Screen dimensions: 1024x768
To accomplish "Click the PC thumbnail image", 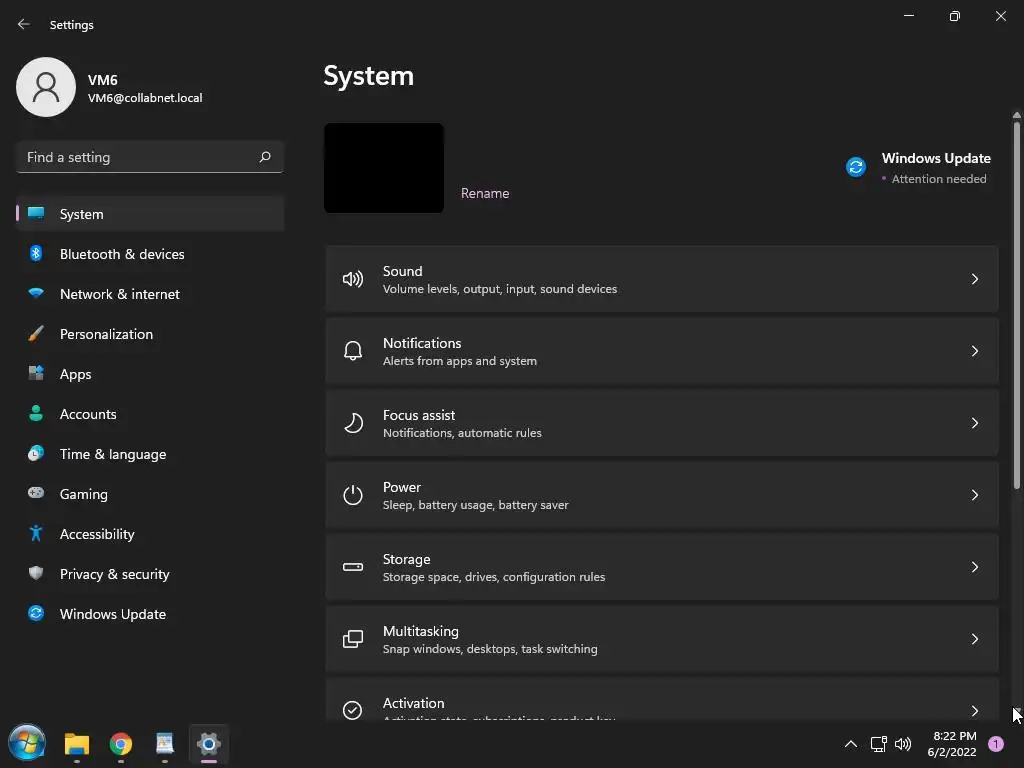I will (384, 168).
